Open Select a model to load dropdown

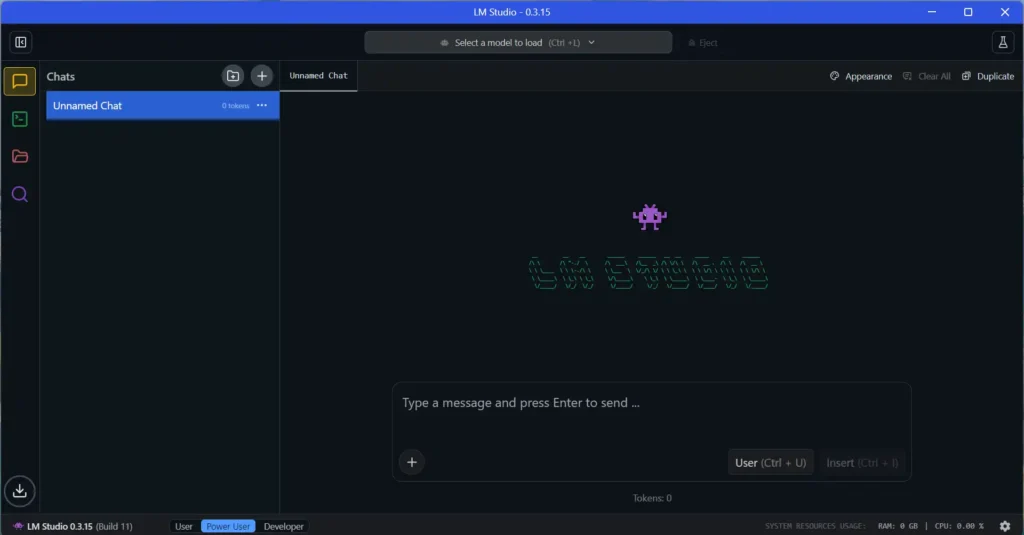518,42
